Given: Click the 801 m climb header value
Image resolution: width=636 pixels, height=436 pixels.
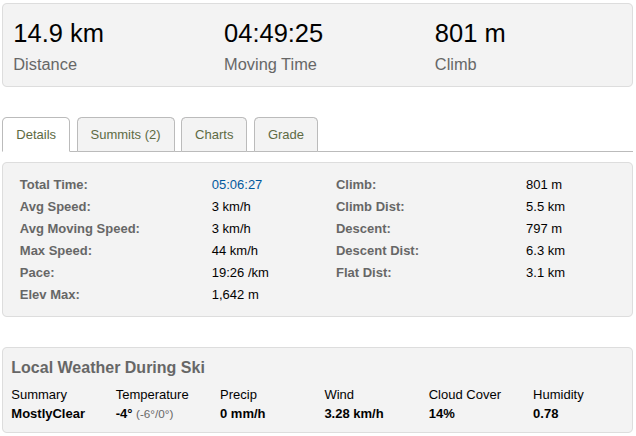Looking at the screenshot, I should click(470, 33).
